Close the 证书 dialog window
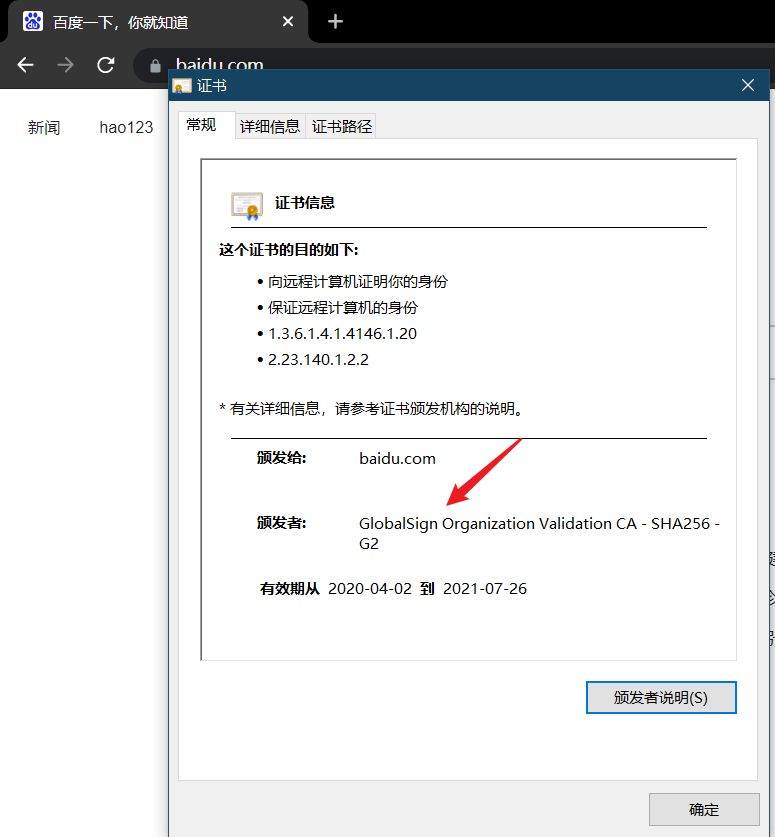 click(x=748, y=85)
